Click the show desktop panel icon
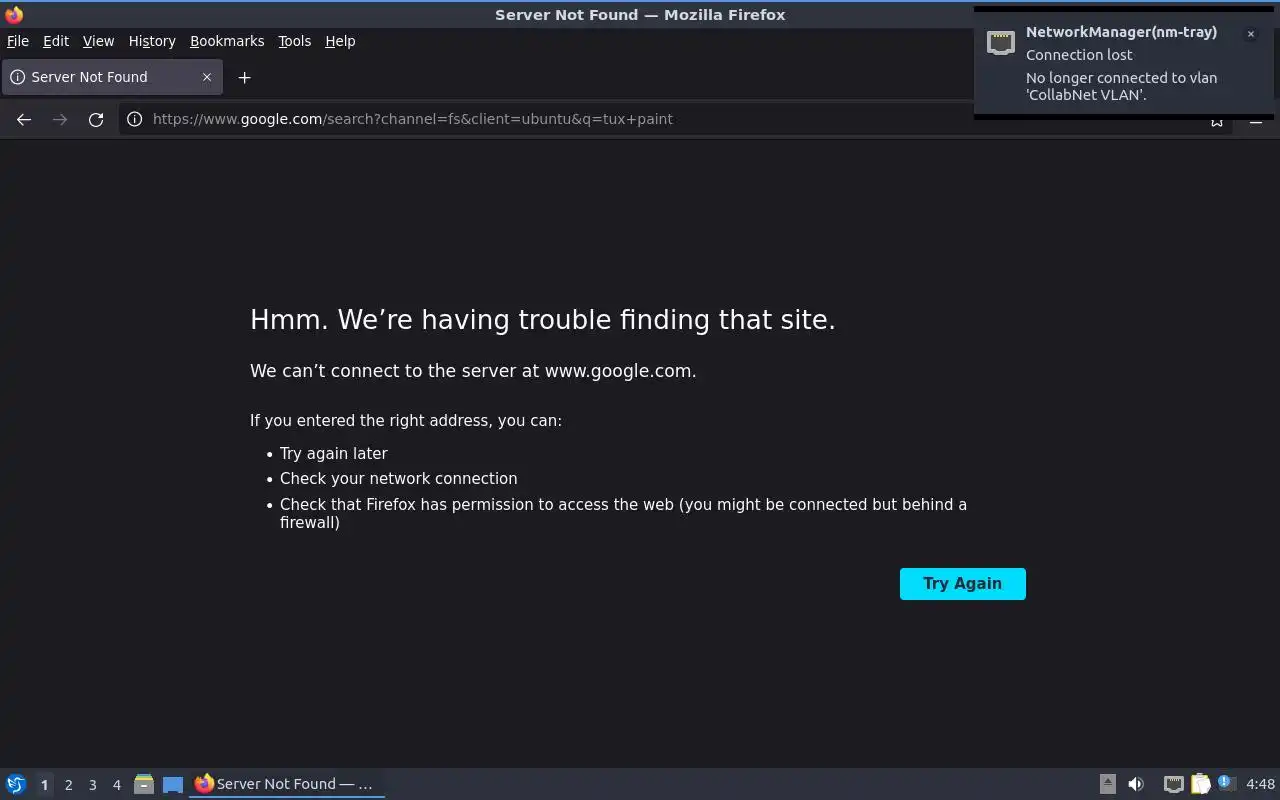Viewport: 1280px width, 800px height. [x=173, y=785]
